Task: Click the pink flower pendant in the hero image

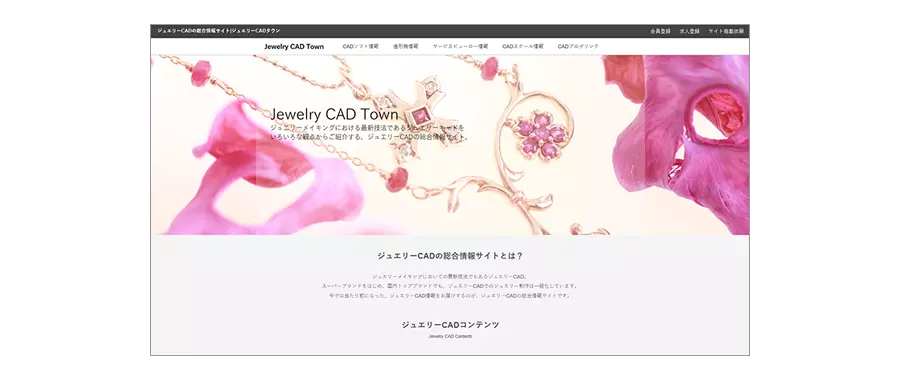Action: (x=541, y=134)
